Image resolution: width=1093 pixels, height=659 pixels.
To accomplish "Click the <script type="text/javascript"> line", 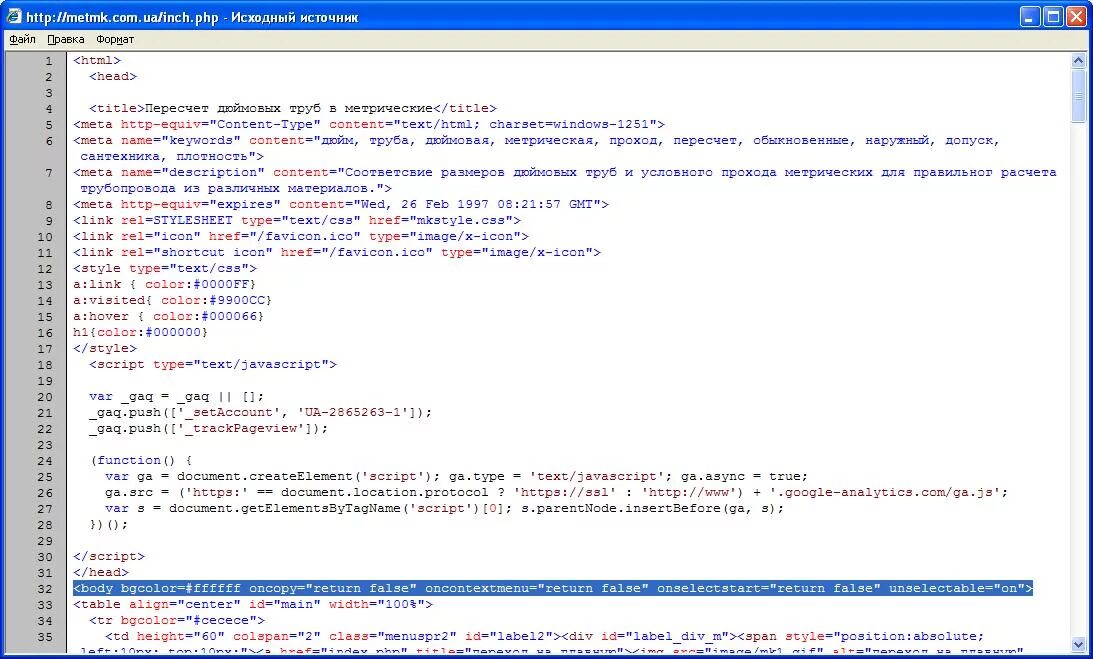I will point(213,365).
